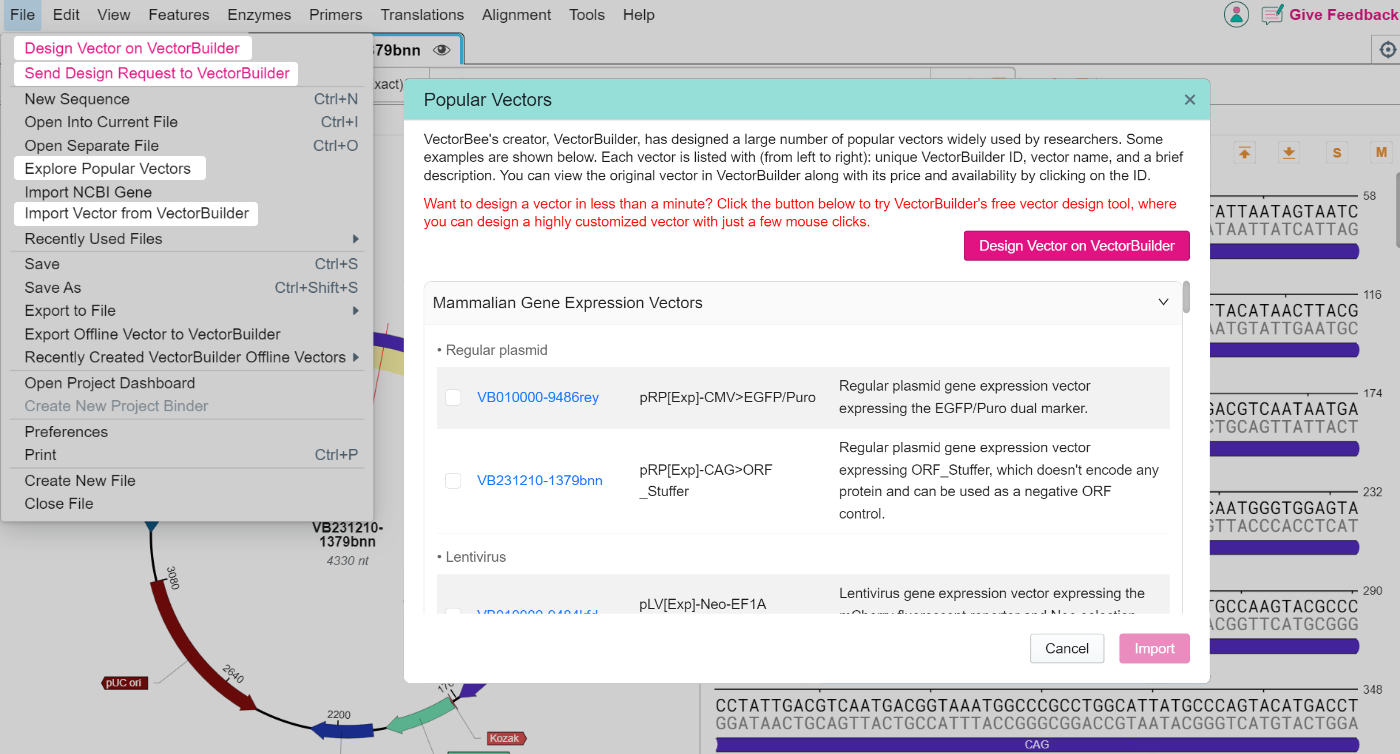Click the orange S button in sequence toolbar
The height and width of the screenshot is (754, 1400).
[1337, 152]
